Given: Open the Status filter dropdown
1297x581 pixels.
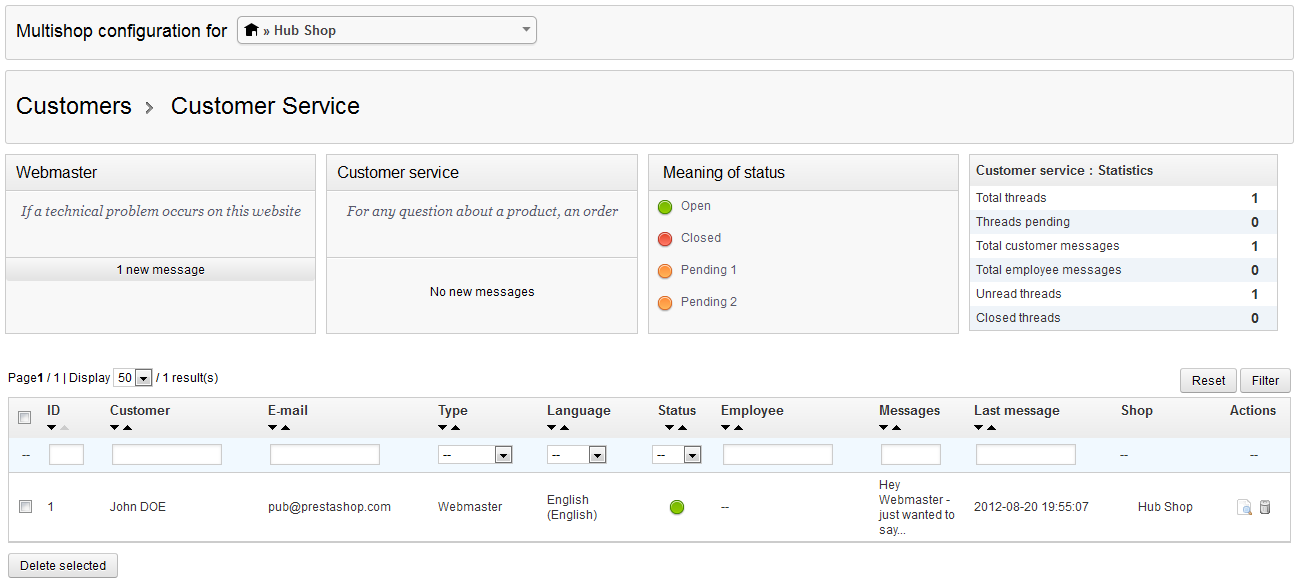Looking at the screenshot, I should [677, 455].
